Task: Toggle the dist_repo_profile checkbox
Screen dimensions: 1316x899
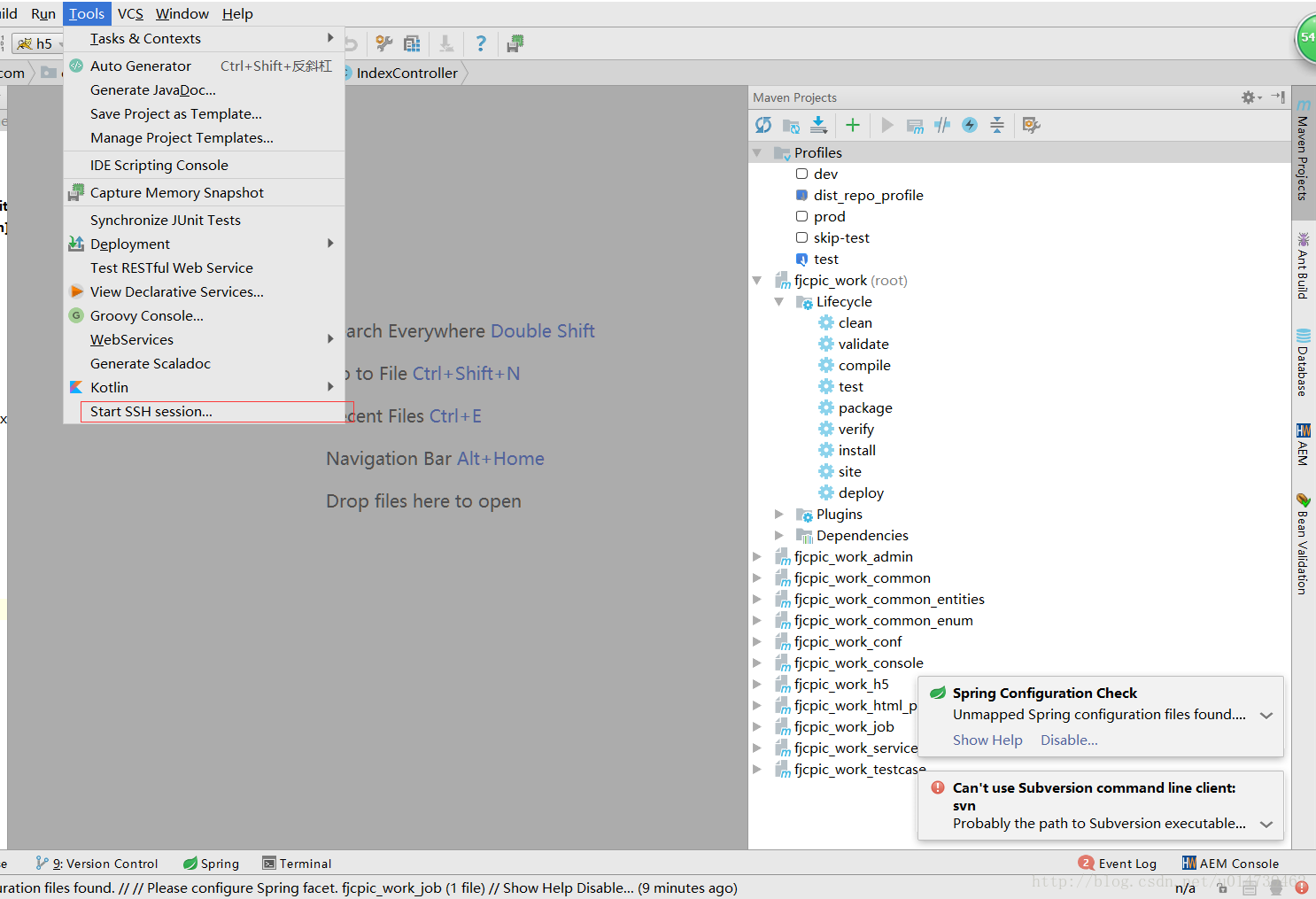Action: pos(801,195)
